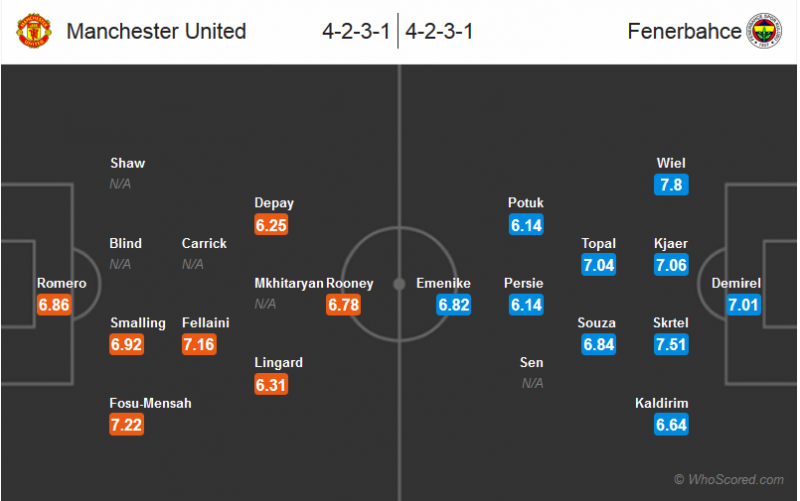Select Romero's 6.86 rating badge
The height and width of the screenshot is (501, 800).
(54, 305)
